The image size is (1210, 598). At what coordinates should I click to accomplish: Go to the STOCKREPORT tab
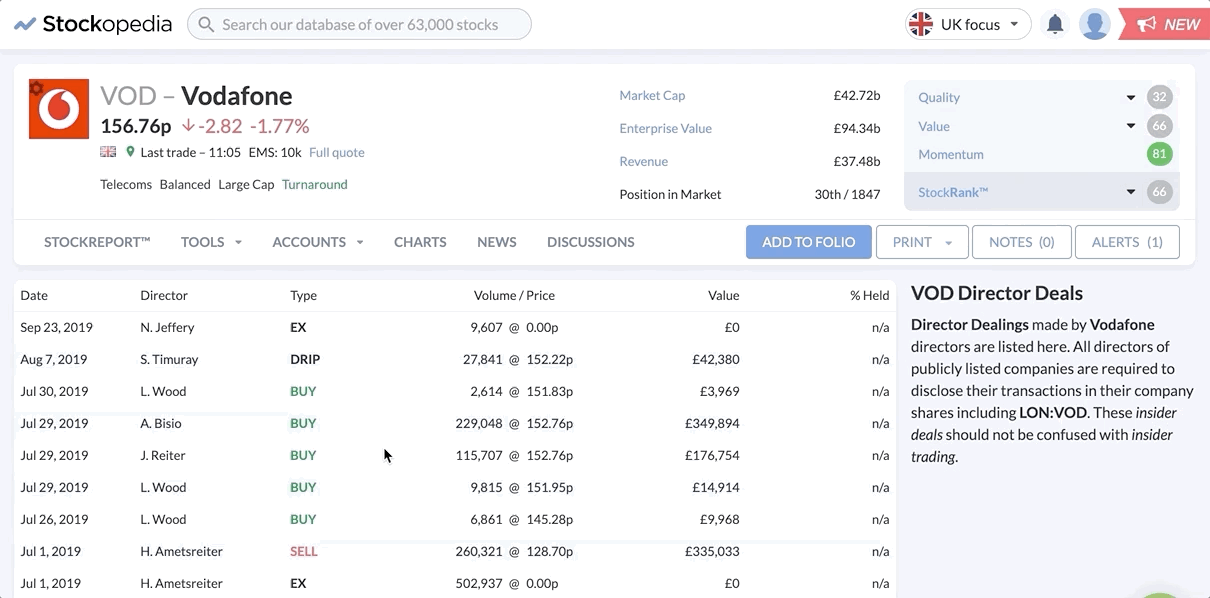97,242
